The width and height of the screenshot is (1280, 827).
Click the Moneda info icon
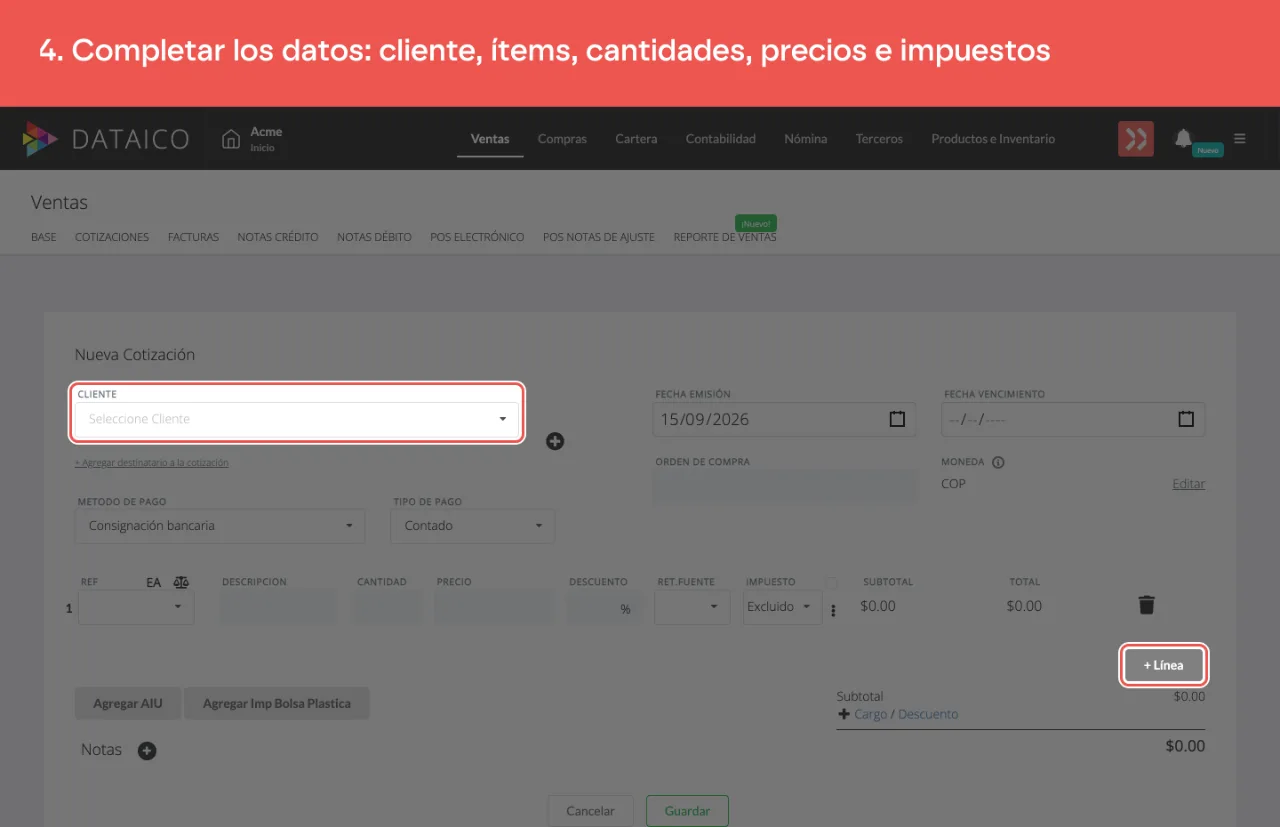click(998, 463)
